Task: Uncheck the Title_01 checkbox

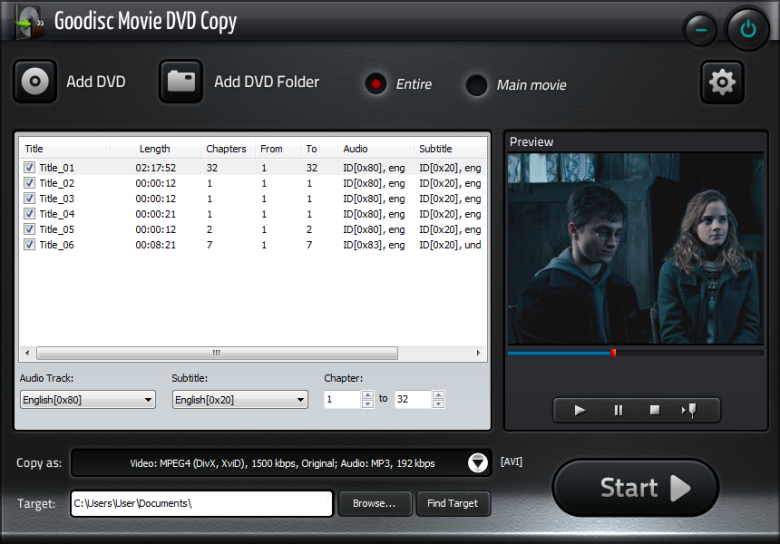Action: pos(30,168)
